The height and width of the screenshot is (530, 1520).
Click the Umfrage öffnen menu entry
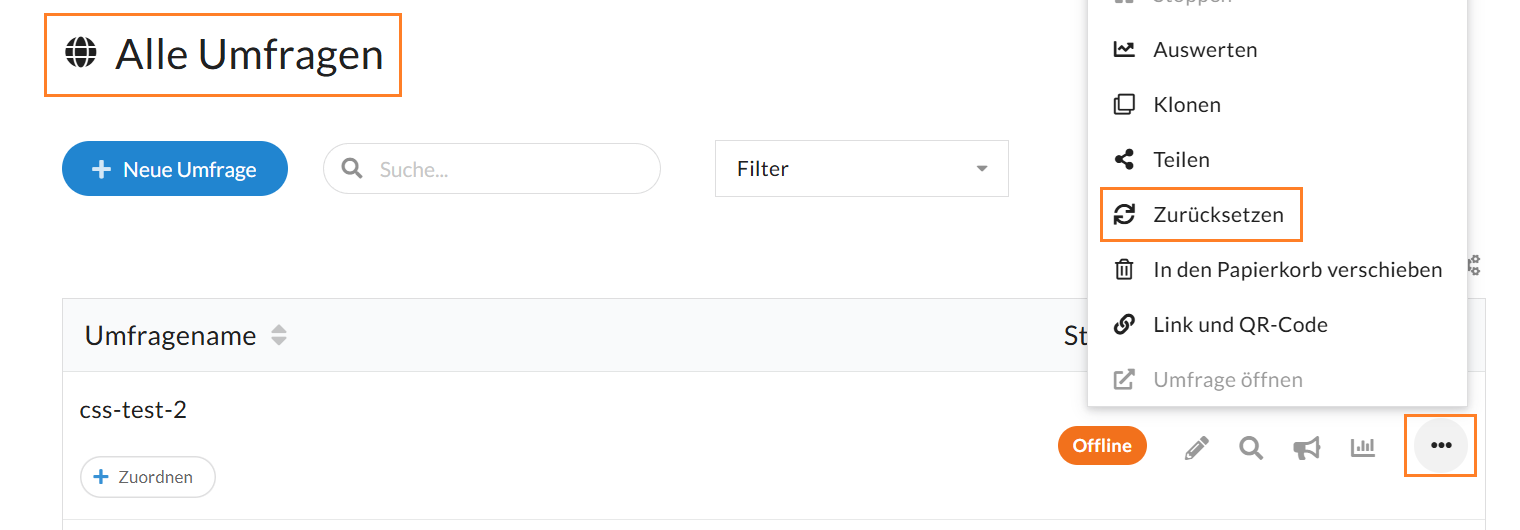[1227, 379]
